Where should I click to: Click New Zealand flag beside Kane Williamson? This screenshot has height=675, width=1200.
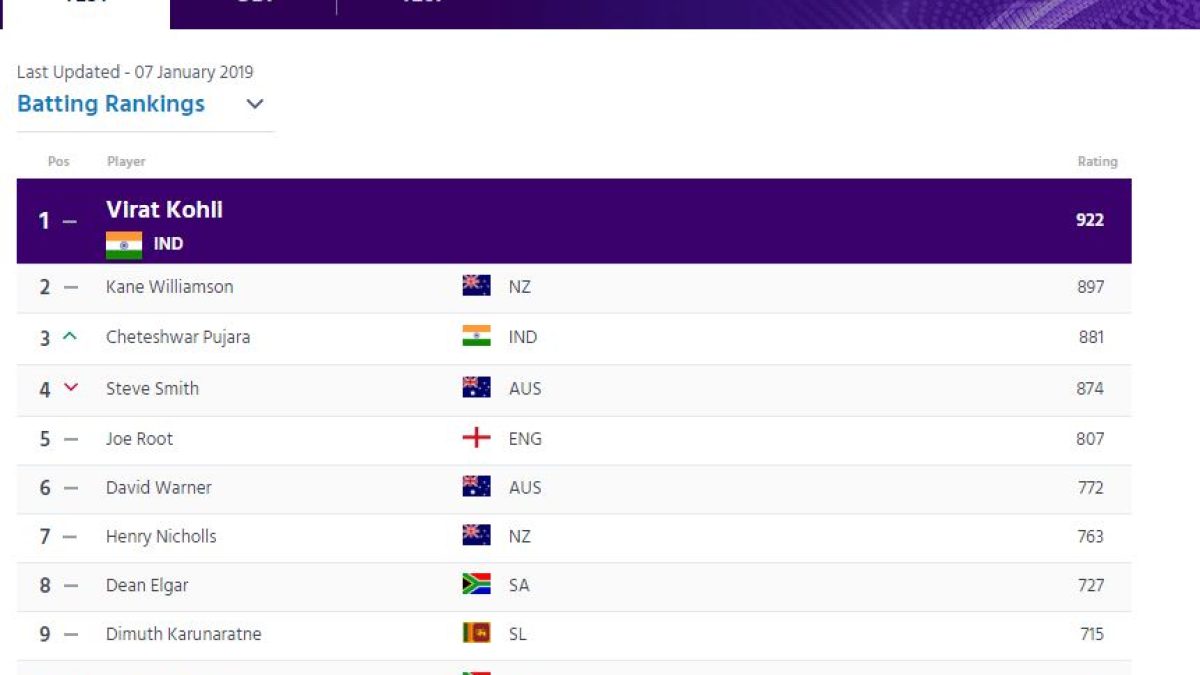[476, 286]
